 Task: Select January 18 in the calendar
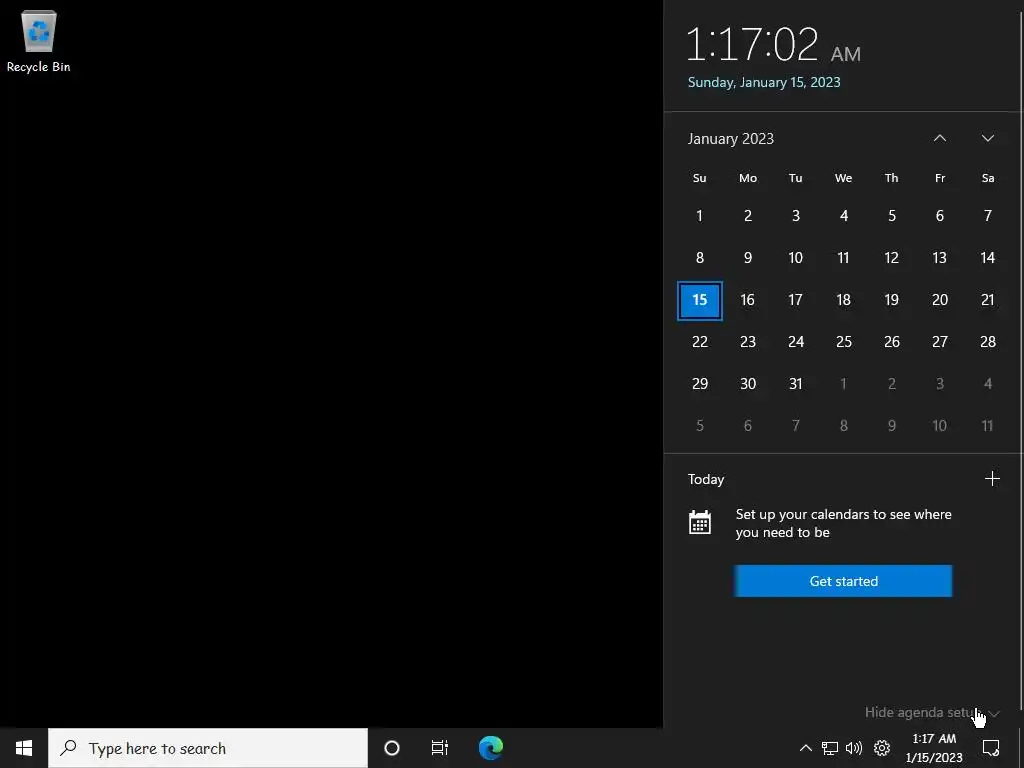(844, 300)
